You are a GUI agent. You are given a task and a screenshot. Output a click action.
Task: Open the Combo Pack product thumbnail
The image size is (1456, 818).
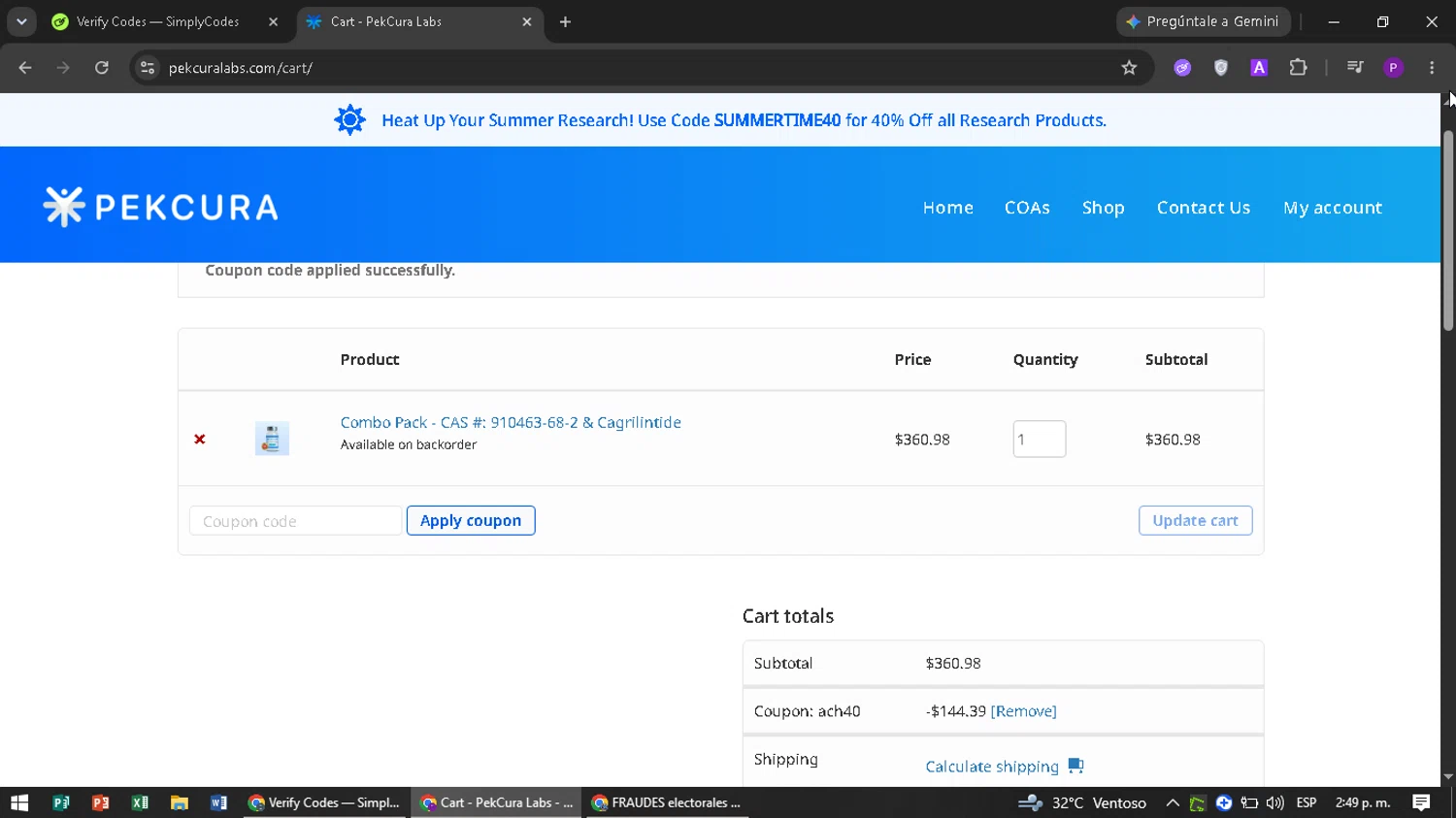(x=272, y=439)
